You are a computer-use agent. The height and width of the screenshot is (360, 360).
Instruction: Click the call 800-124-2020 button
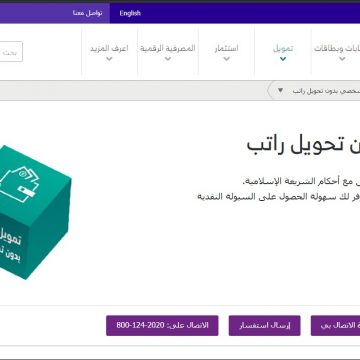(x=162, y=326)
